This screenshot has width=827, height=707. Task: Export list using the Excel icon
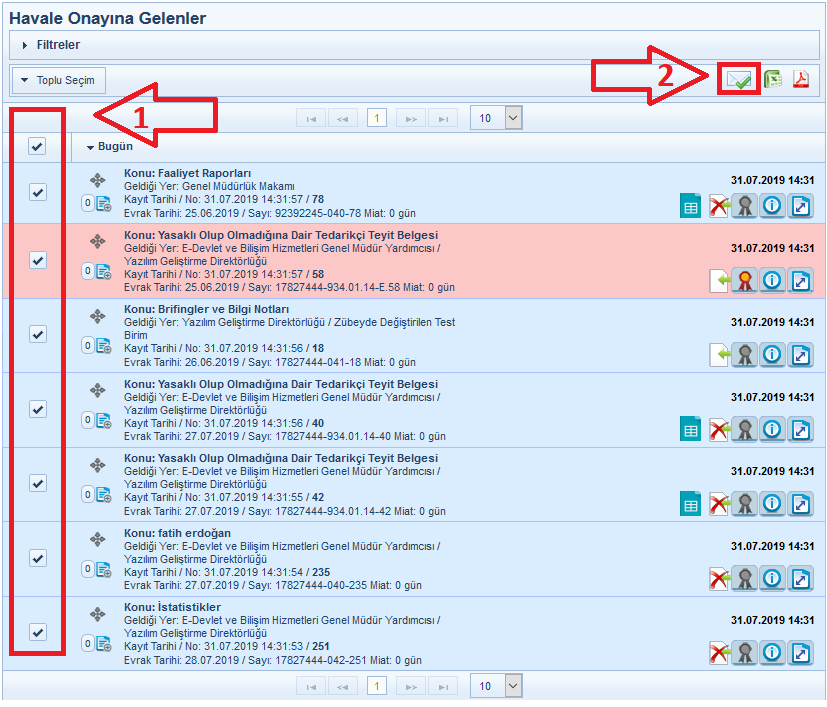pos(773,80)
